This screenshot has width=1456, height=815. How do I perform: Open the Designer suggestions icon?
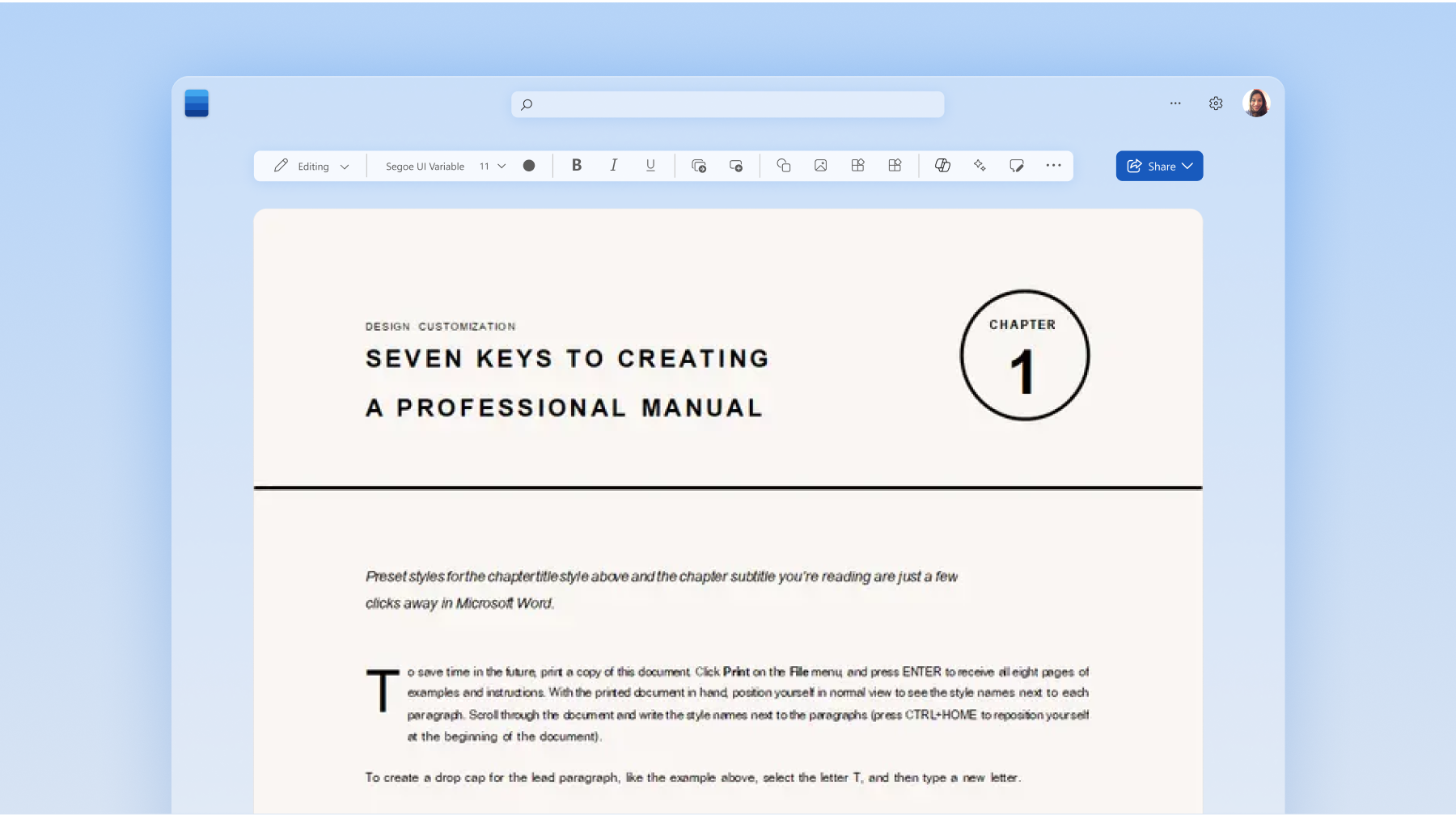(979, 165)
